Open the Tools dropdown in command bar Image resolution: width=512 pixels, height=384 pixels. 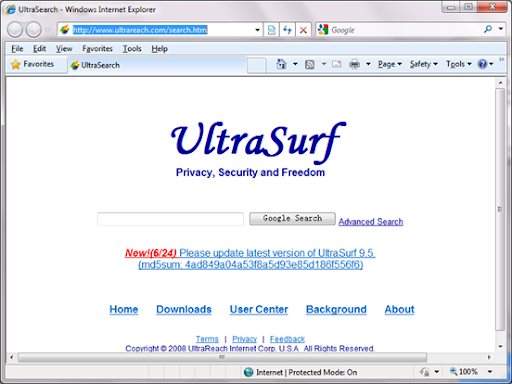point(459,64)
